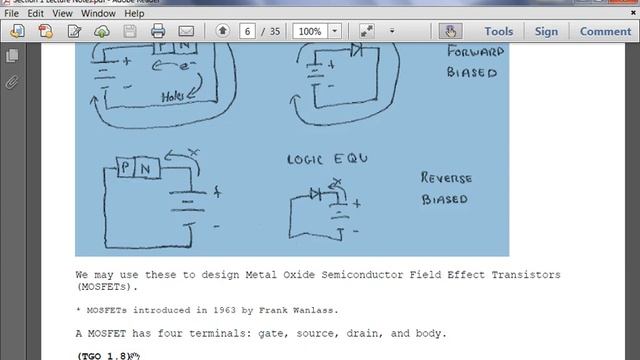
Task: Go to previous page arrow button
Action: (222, 31)
